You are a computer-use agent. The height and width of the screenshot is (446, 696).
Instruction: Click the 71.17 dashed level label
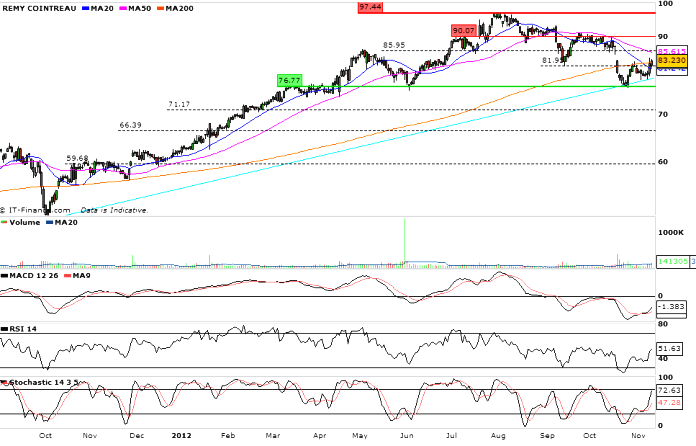coord(179,104)
